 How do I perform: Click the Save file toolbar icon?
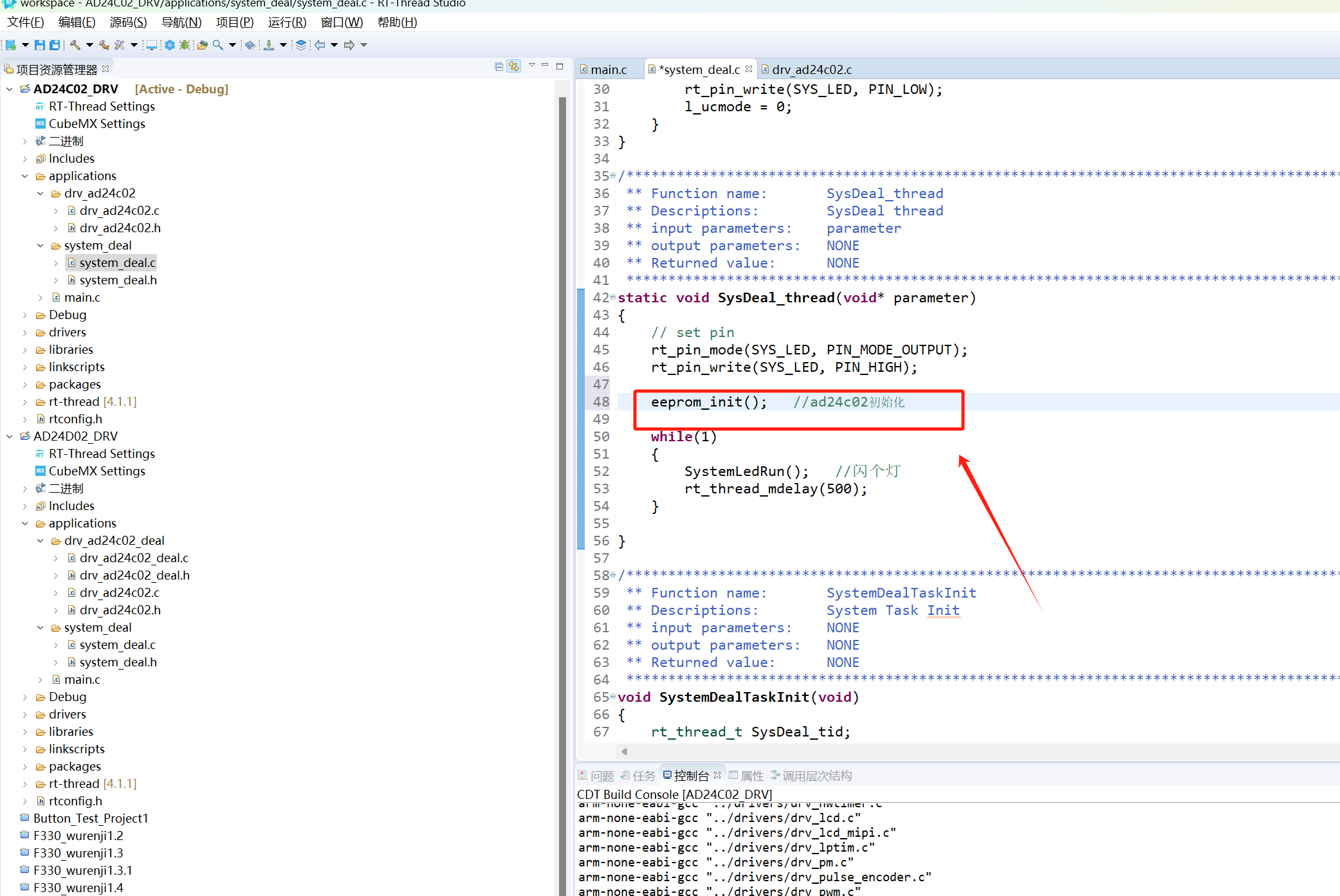(40, 45)
